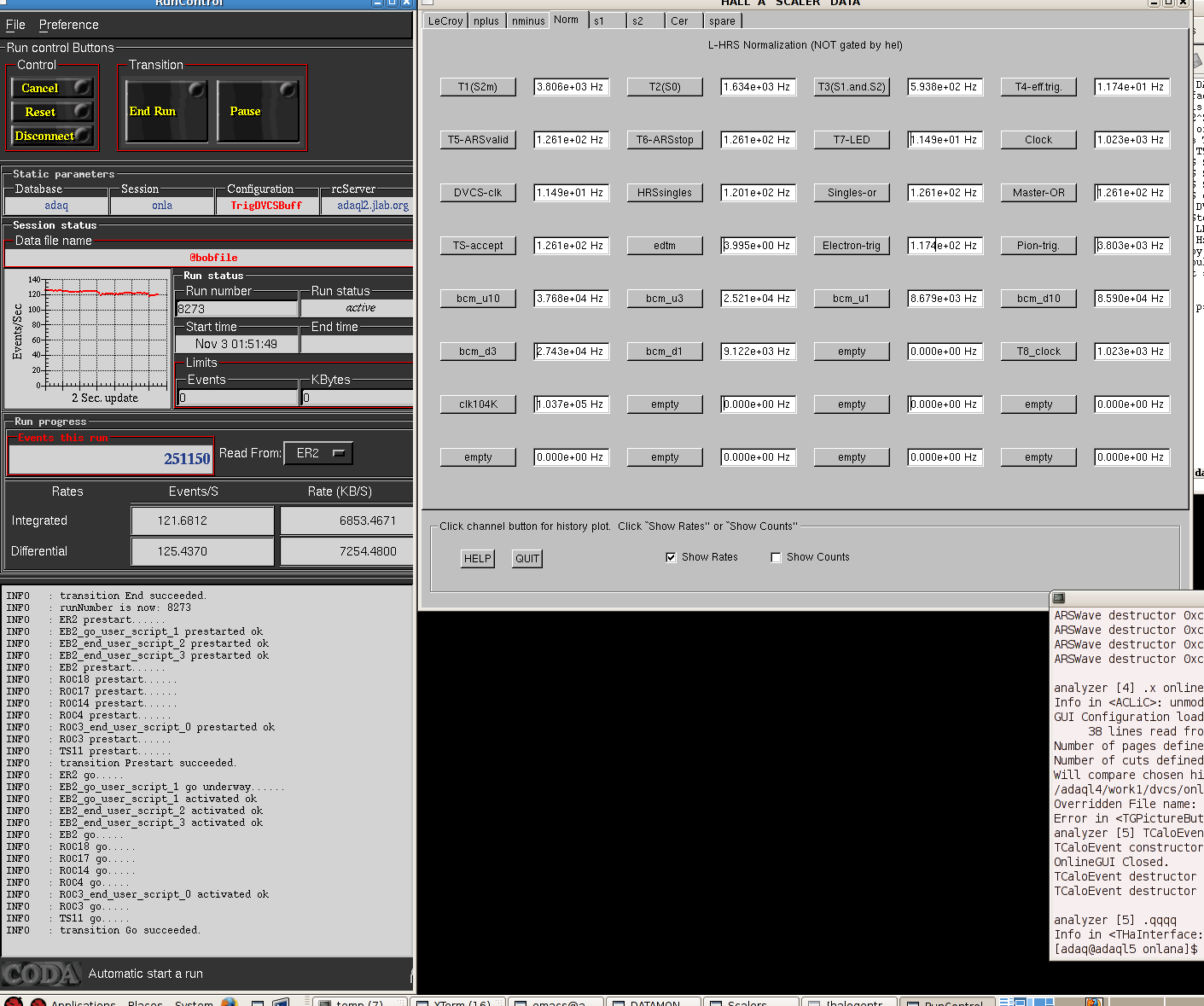This screenshot has height=1006, width=1204.
Task: Click 'transition Go succeeded.' log line
Action: (129, 930)
